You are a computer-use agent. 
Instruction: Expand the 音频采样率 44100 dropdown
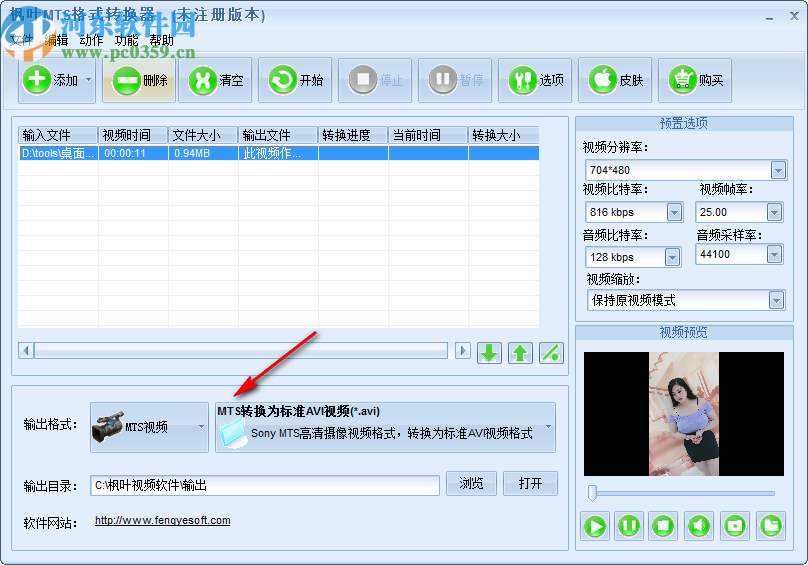(774, 254)
